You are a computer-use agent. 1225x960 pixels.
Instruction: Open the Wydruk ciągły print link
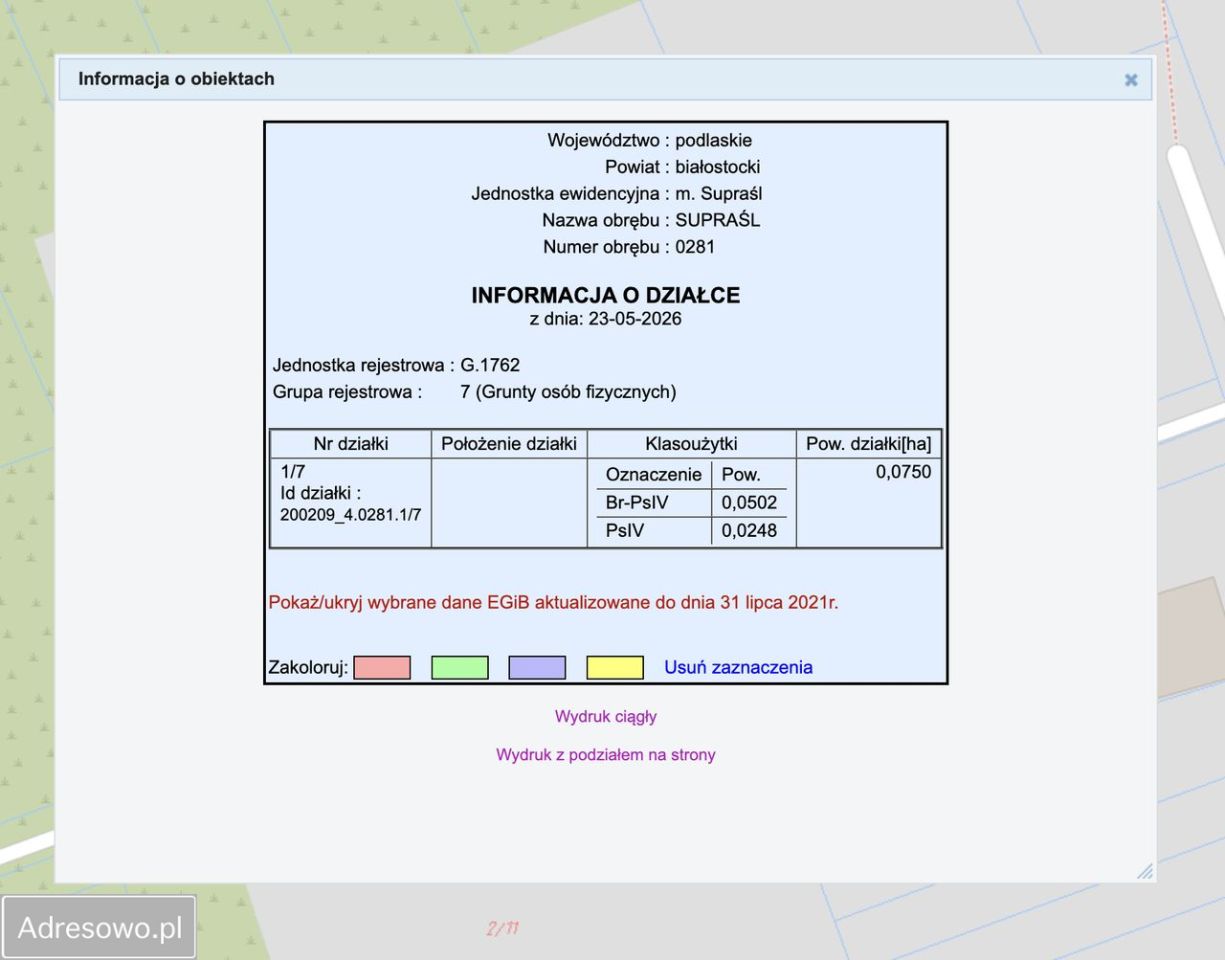click(x=606, y=716)
